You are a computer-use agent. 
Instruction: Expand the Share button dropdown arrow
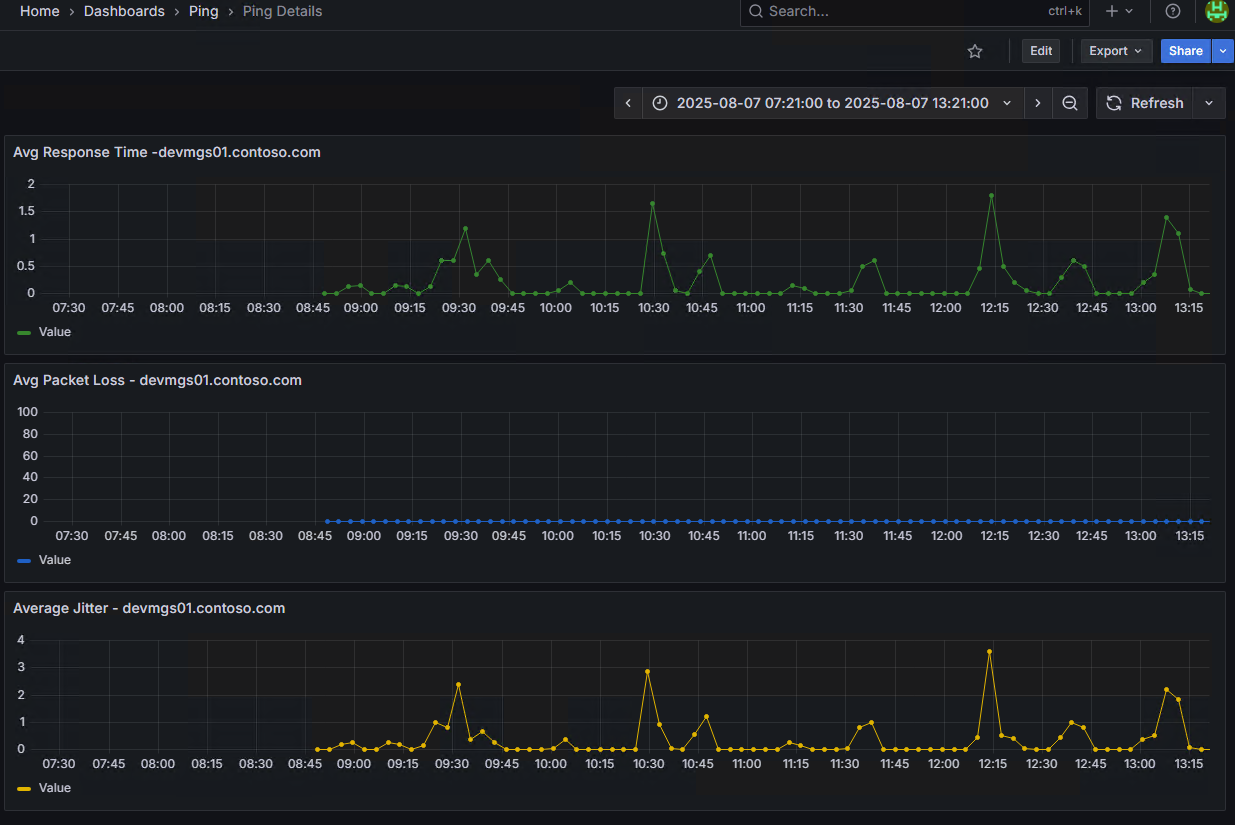click(x=1223, y=51)
